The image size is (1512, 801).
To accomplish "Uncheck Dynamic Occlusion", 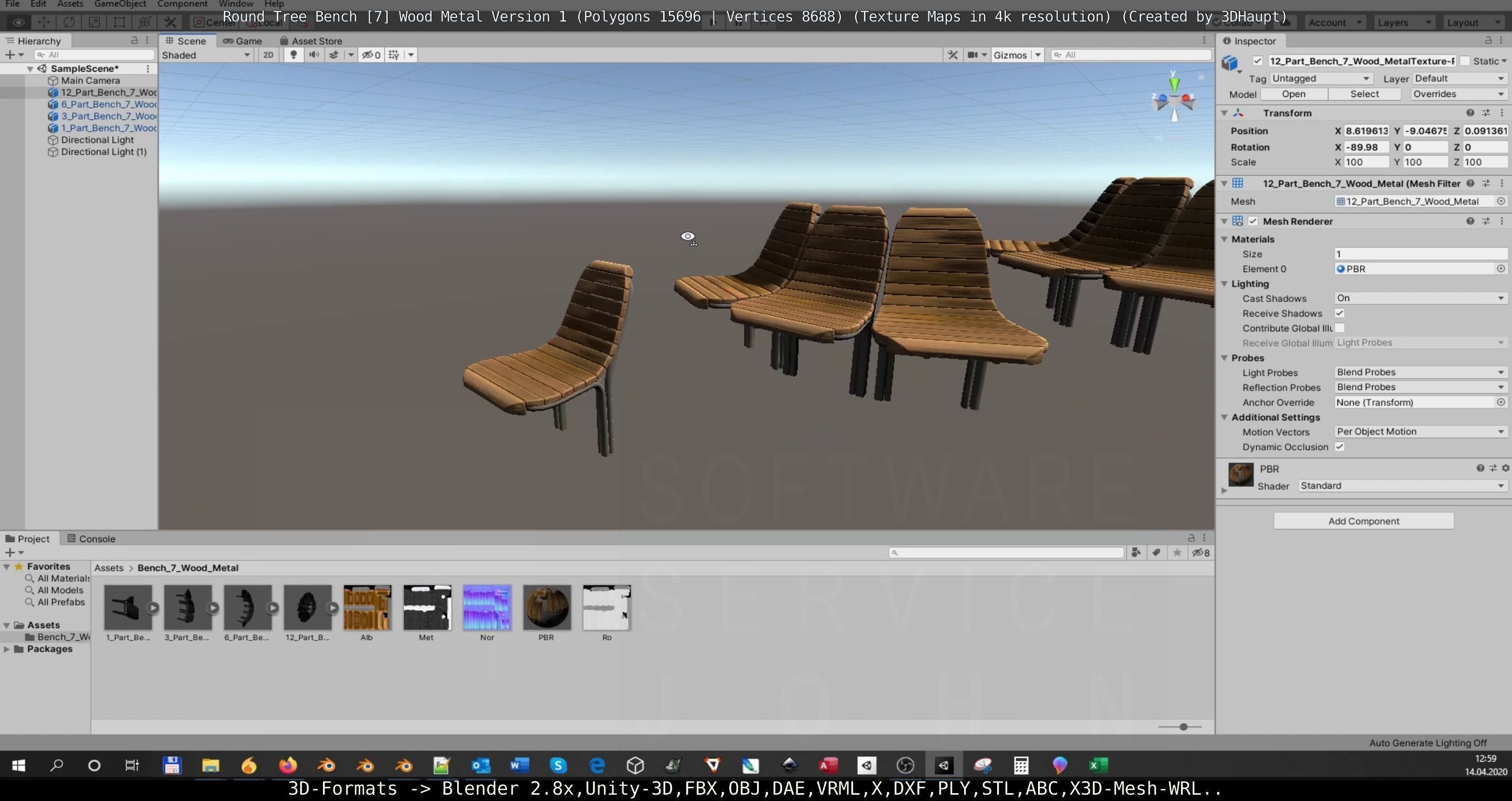I will click(x=1340, y=446).
